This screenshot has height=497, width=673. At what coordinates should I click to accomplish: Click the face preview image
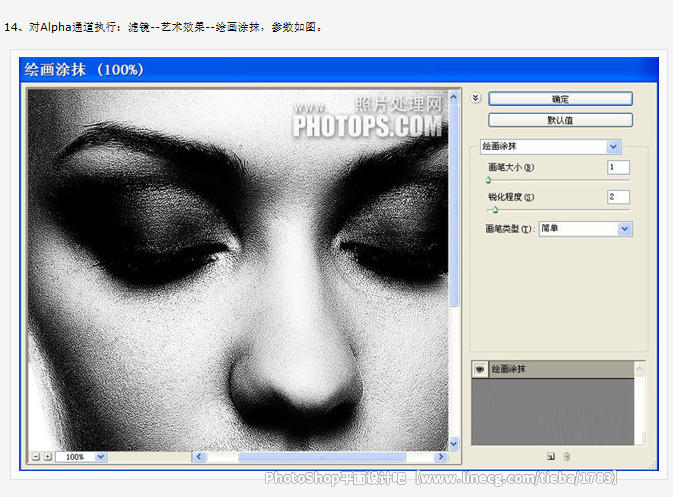pos(238,270)
